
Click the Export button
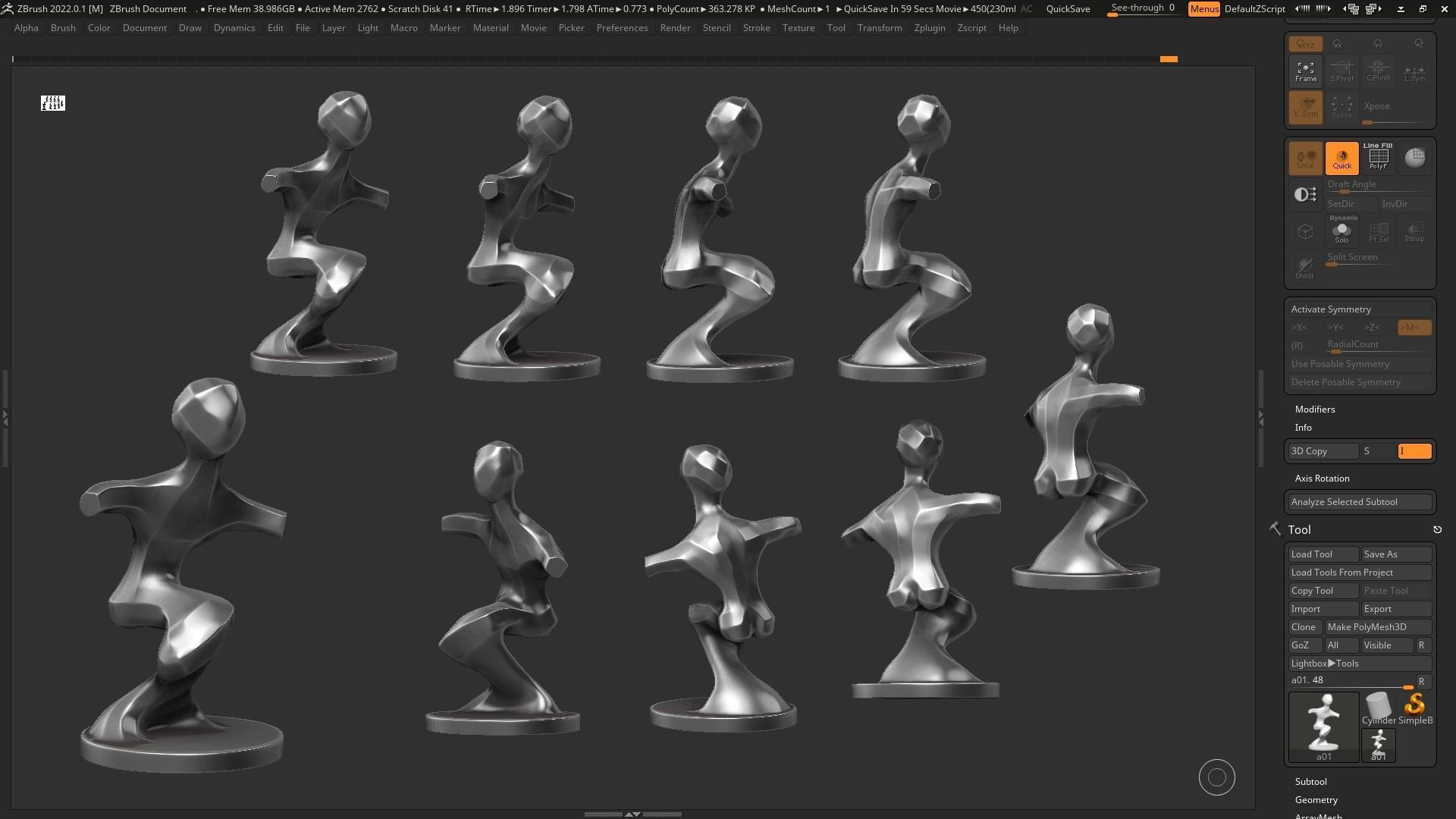point(1396,609)
